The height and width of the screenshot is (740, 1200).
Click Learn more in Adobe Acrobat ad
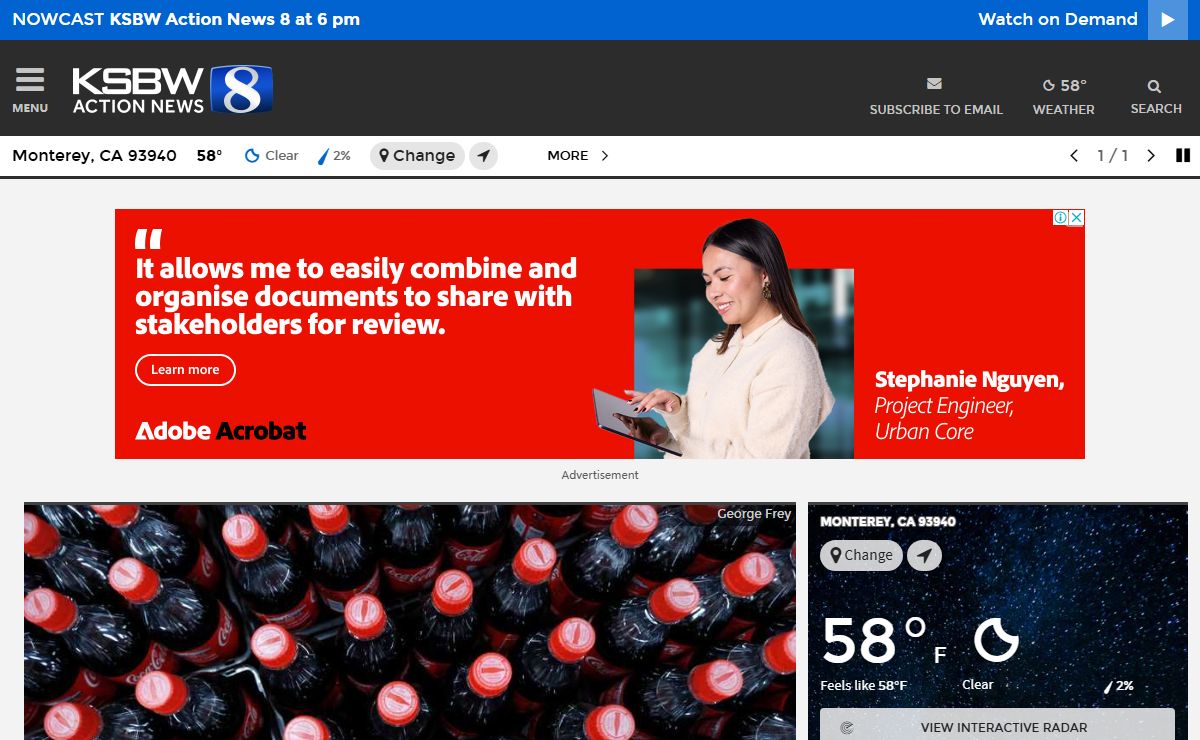185,370
